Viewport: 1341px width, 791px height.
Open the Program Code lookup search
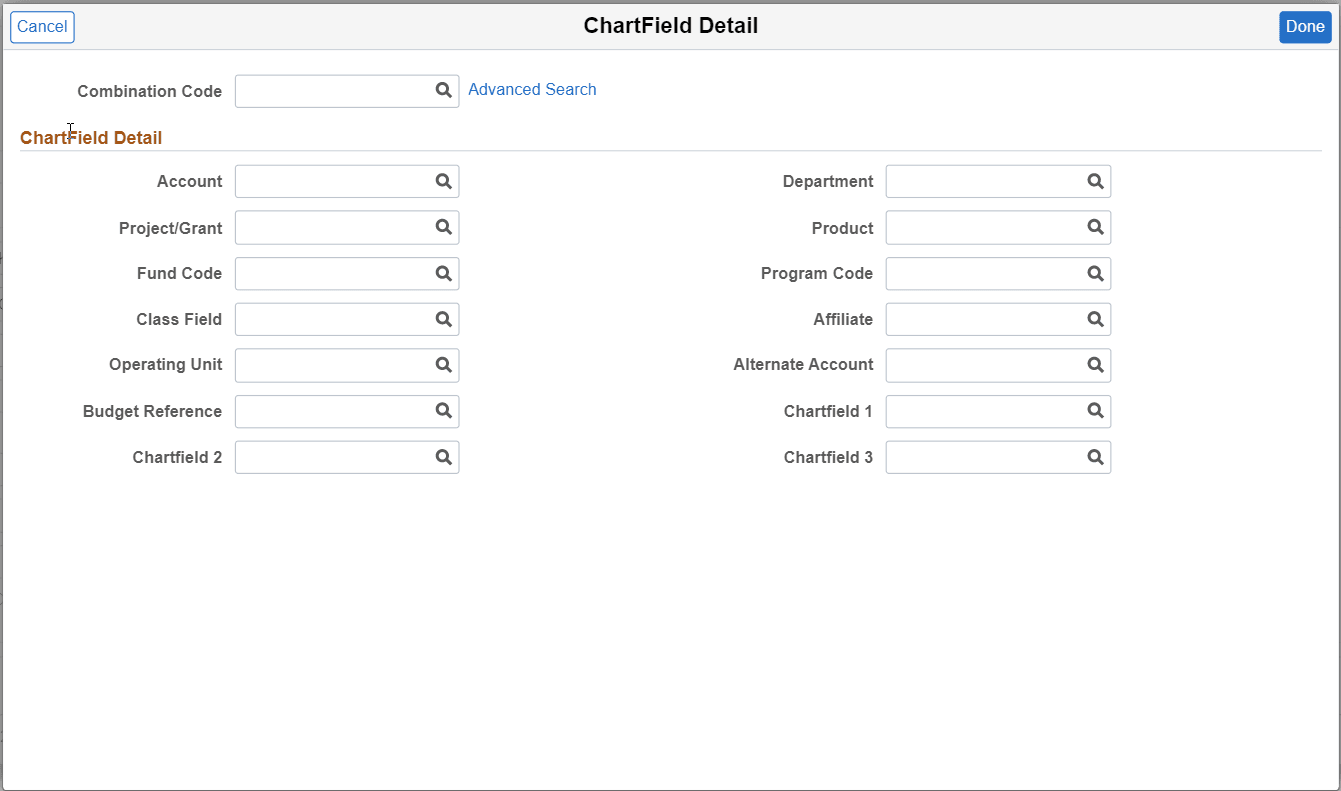(1095, 273)
